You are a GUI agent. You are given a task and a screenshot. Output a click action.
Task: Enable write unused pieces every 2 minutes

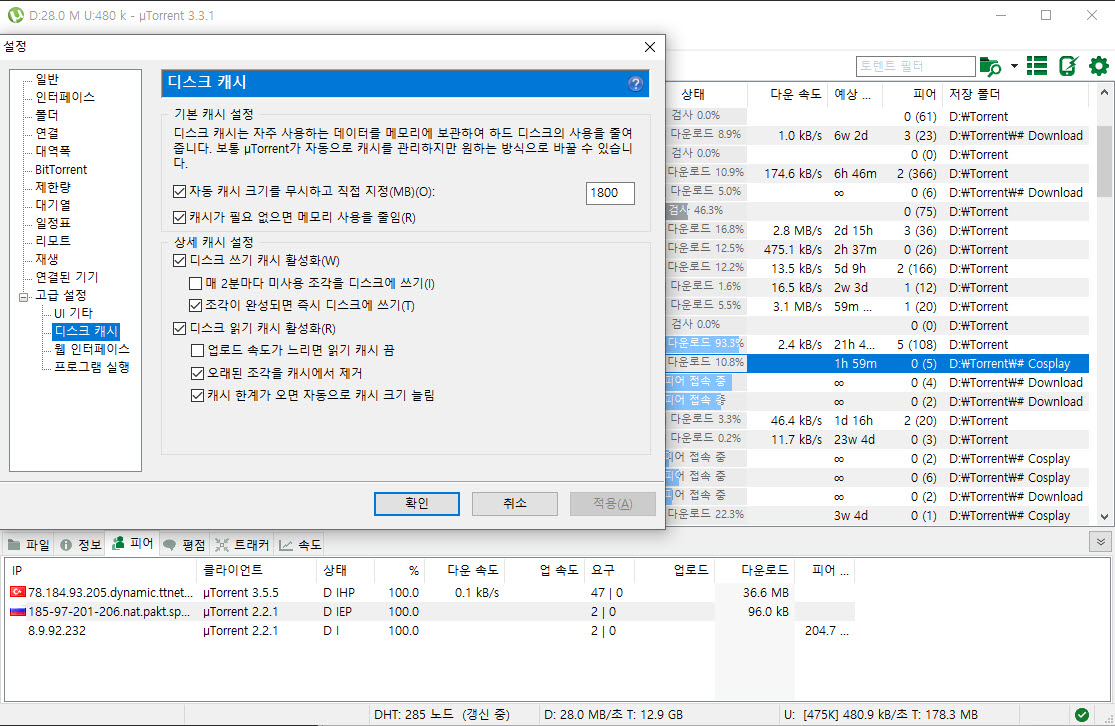(x=196, y=284)
